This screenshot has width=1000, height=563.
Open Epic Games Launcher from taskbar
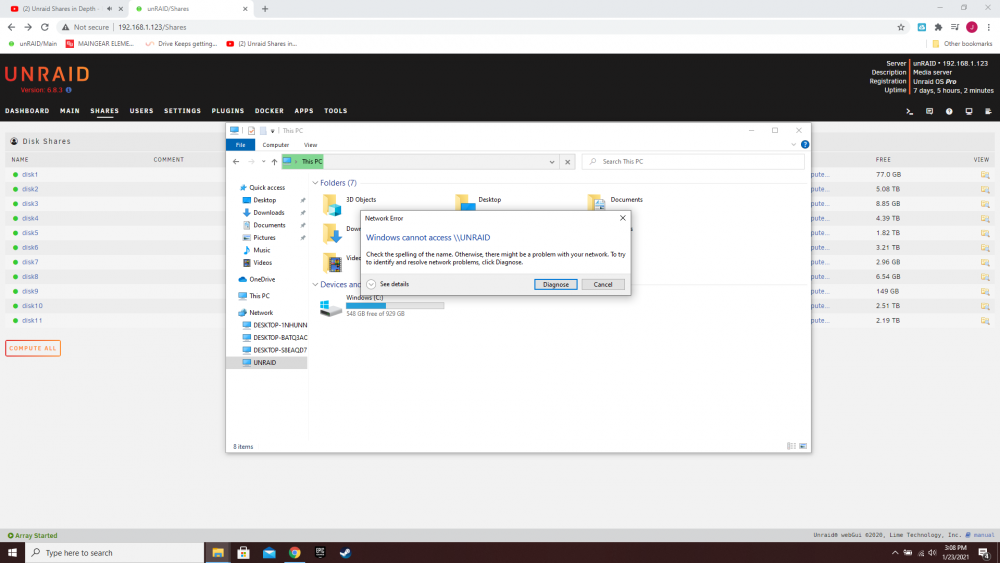(320, 553)
